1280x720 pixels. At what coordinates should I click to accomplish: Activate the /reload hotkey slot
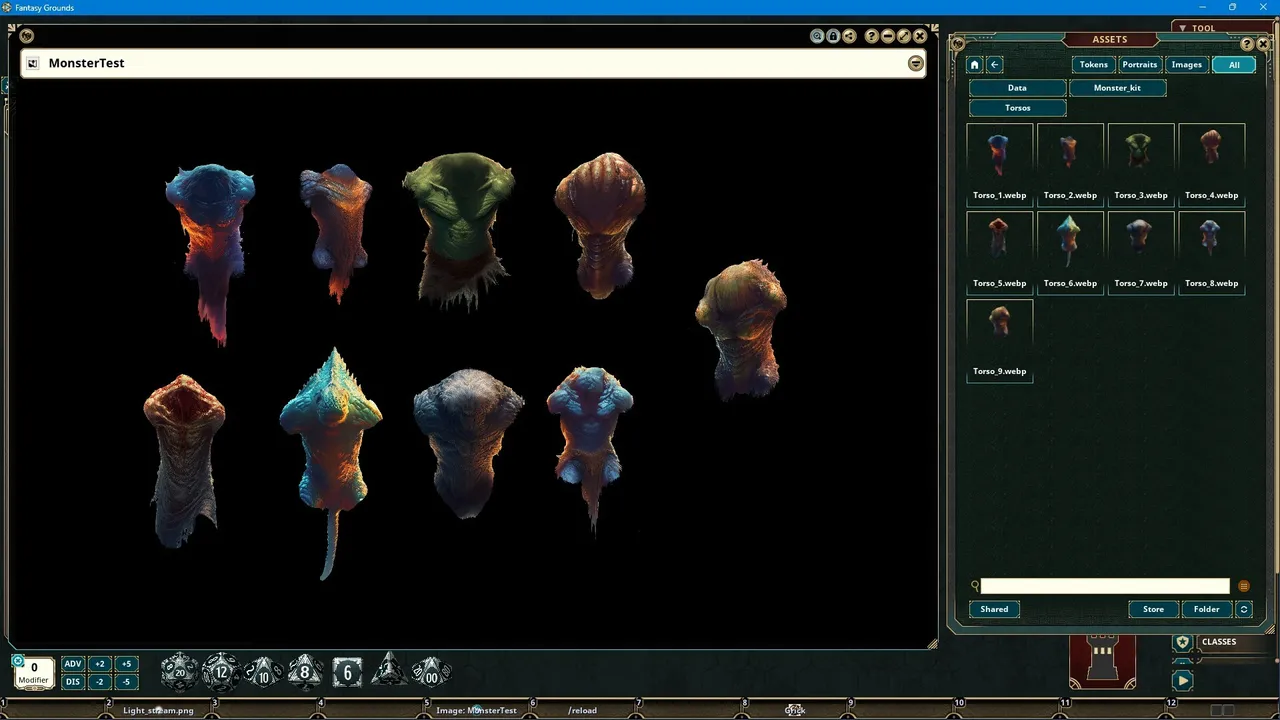[x=582, y=710]
